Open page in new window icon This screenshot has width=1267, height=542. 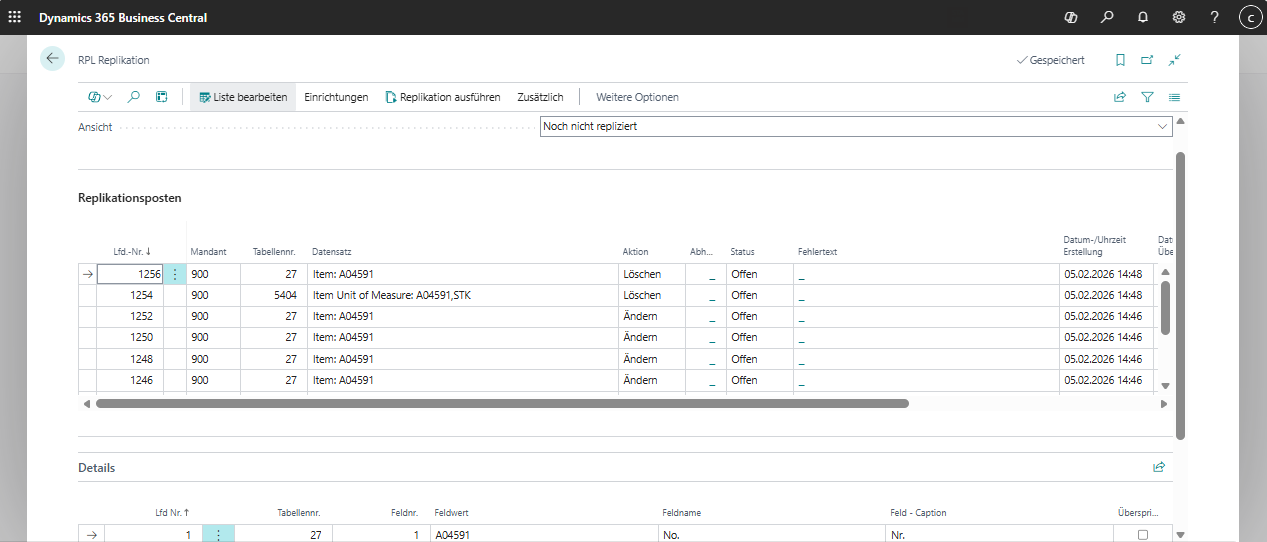point(1147,60)
